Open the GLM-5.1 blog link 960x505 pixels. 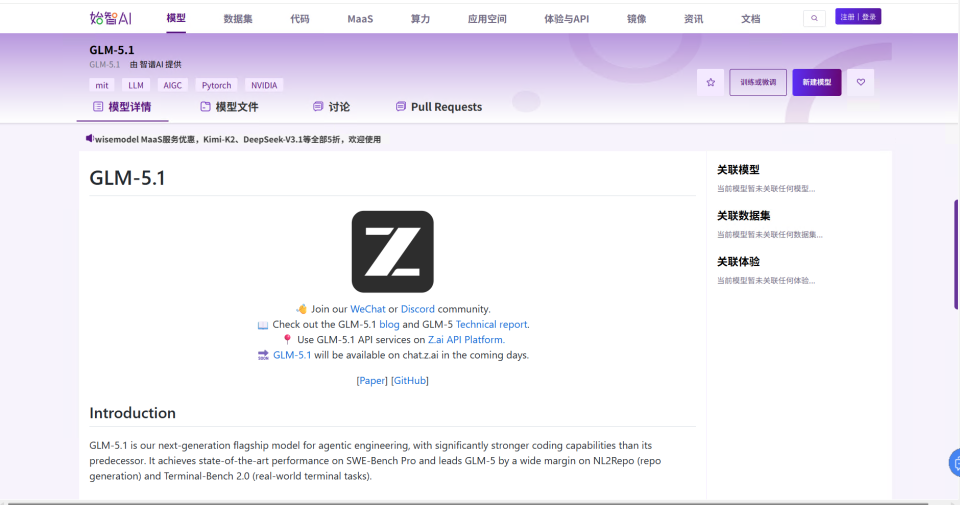[389, 324]
